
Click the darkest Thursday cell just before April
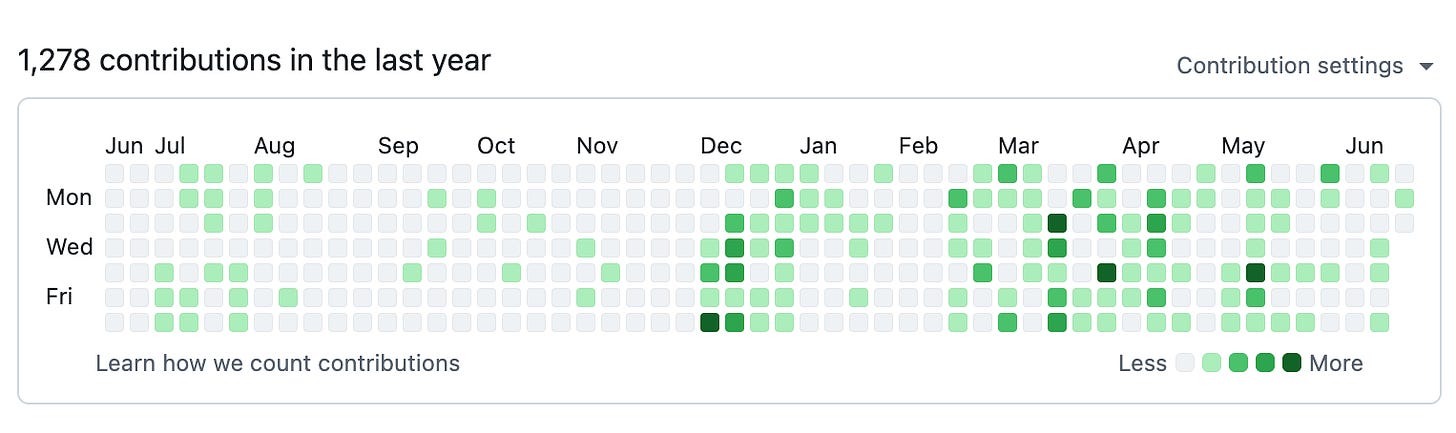[x=1106, y=272]
